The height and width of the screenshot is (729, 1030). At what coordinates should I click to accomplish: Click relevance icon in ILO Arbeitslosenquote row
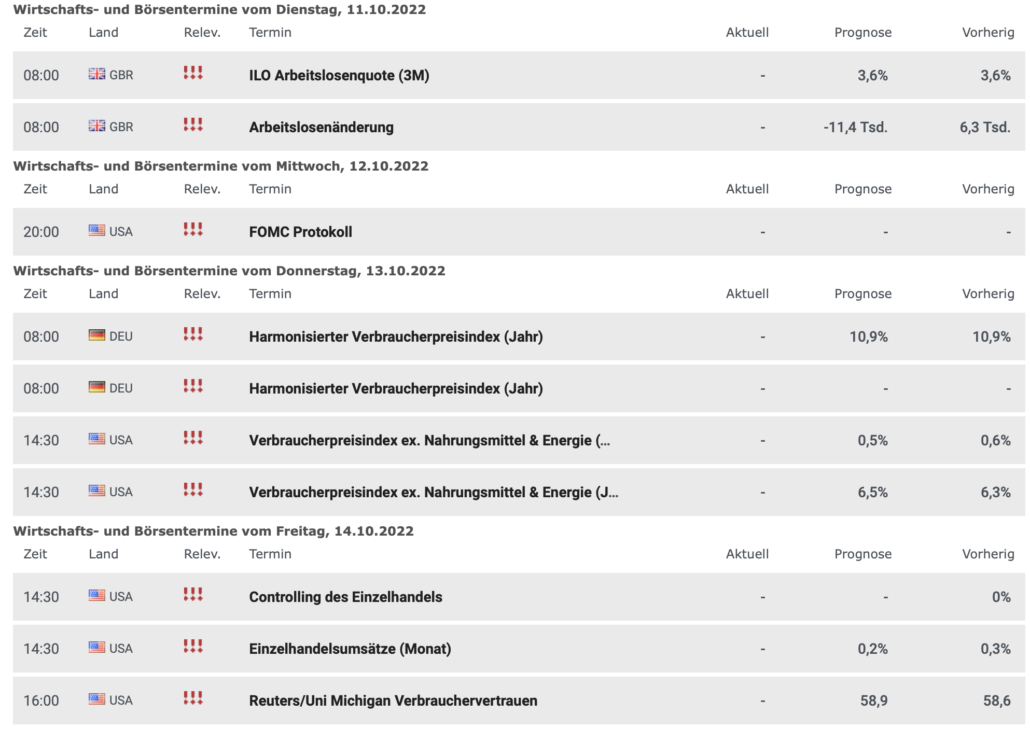coord(193,74)
